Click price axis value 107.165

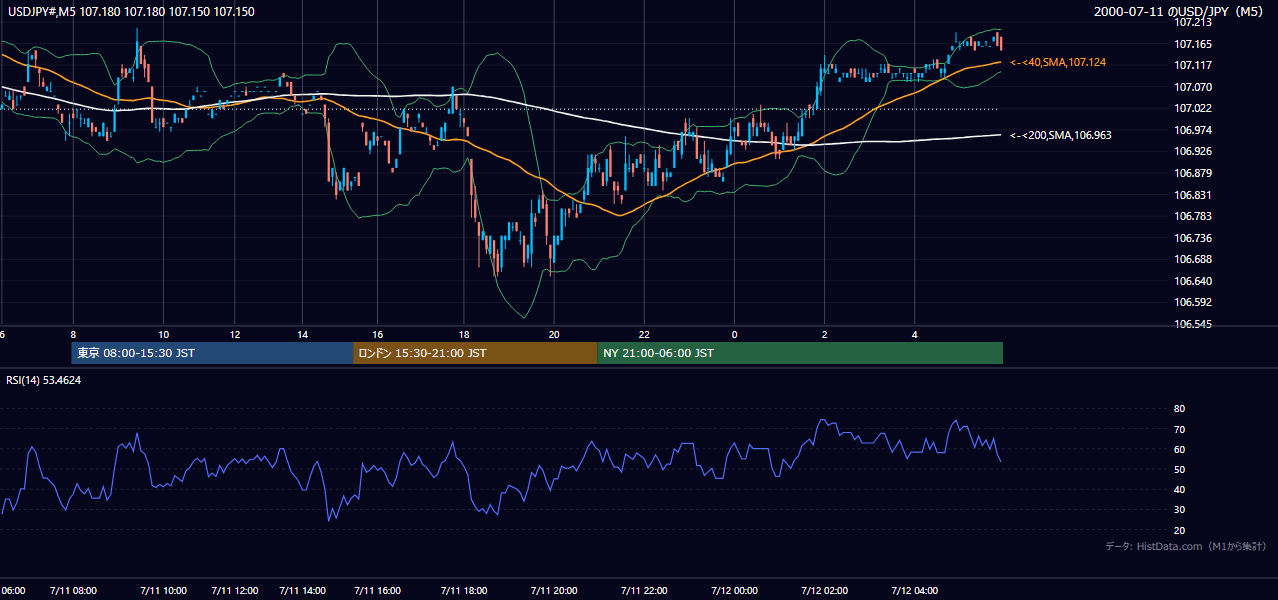click(1193, 44)
